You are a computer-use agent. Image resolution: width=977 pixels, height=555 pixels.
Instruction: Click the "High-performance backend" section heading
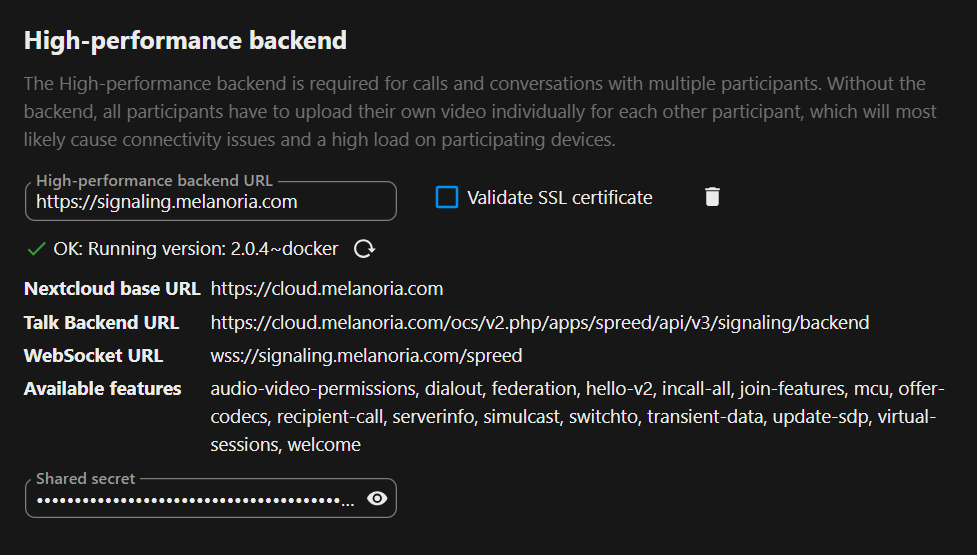pos(185,41)
